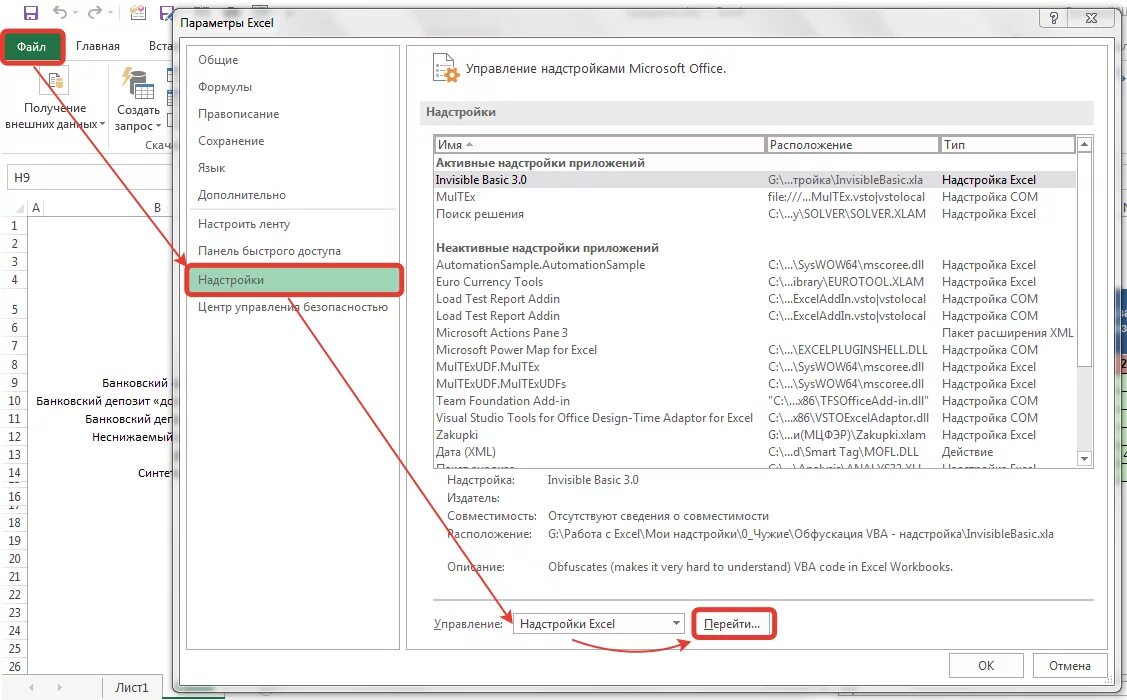Click the Банковский депозит «до cell
Image resolution: width=1127 pixels, height=700 pixels.
pyautogui.click(x=104, y=401)
